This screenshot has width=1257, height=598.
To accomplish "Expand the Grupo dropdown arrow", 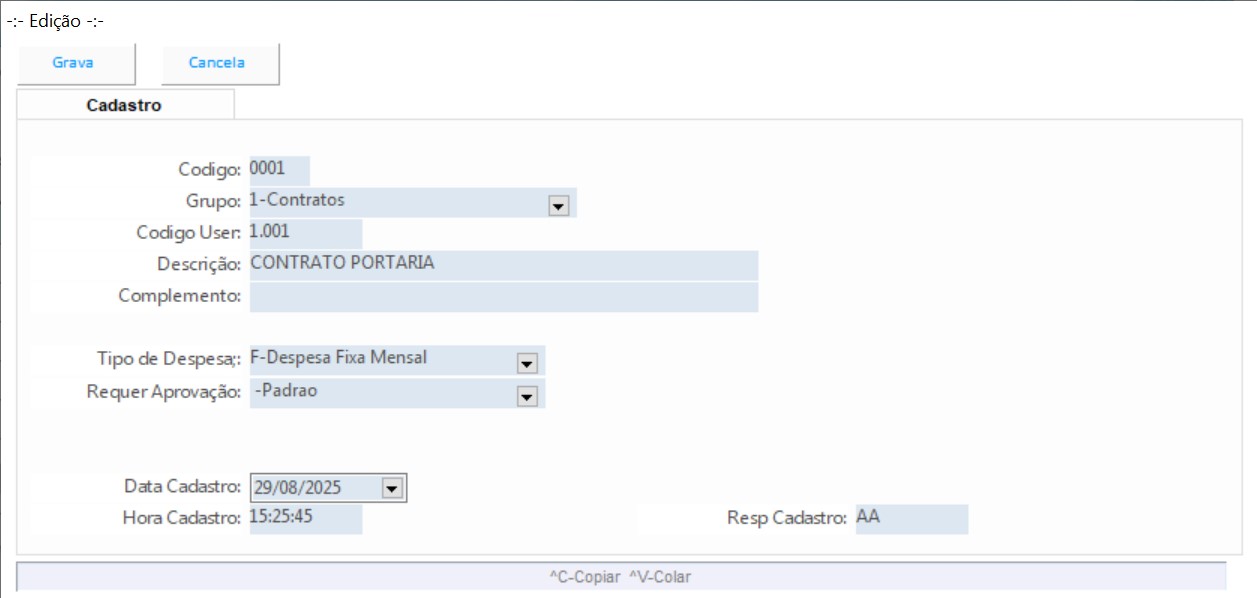I will point(559,205).
